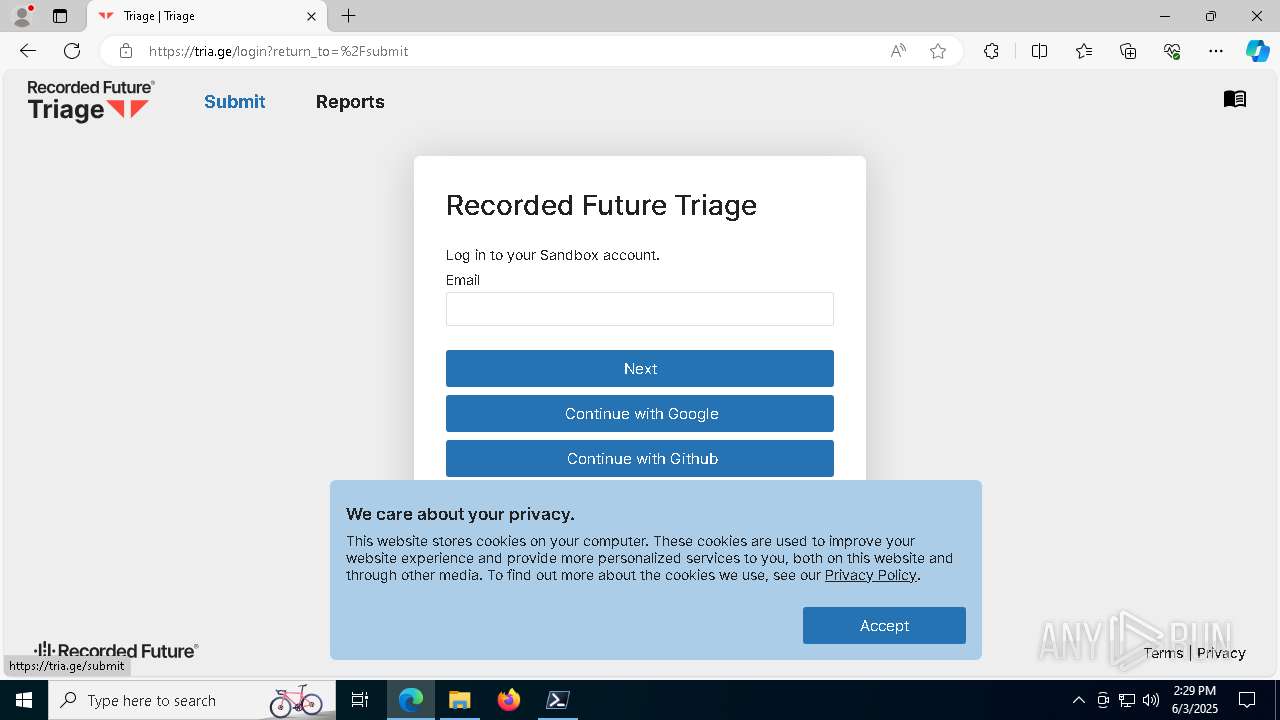The image size is (1280, 720).
Task: Open Task View on taskbar
Action: (360, 700)
